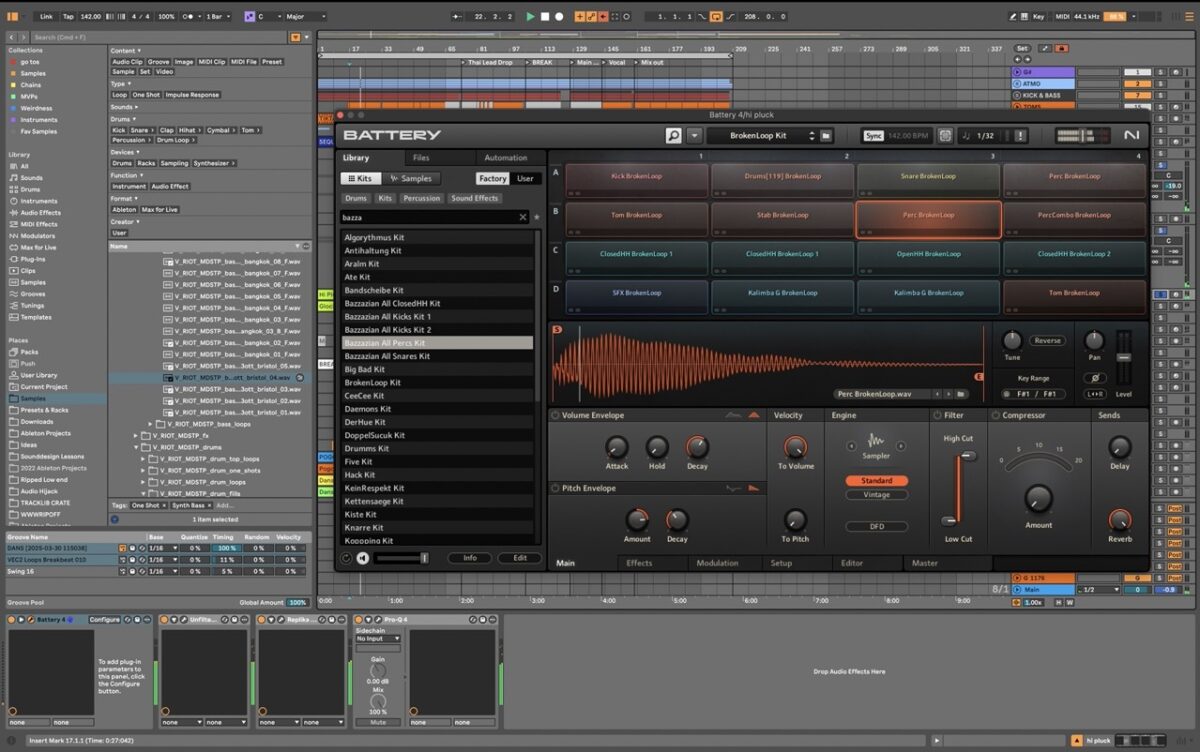Expand the Sounds filter section

pos(137,107)
